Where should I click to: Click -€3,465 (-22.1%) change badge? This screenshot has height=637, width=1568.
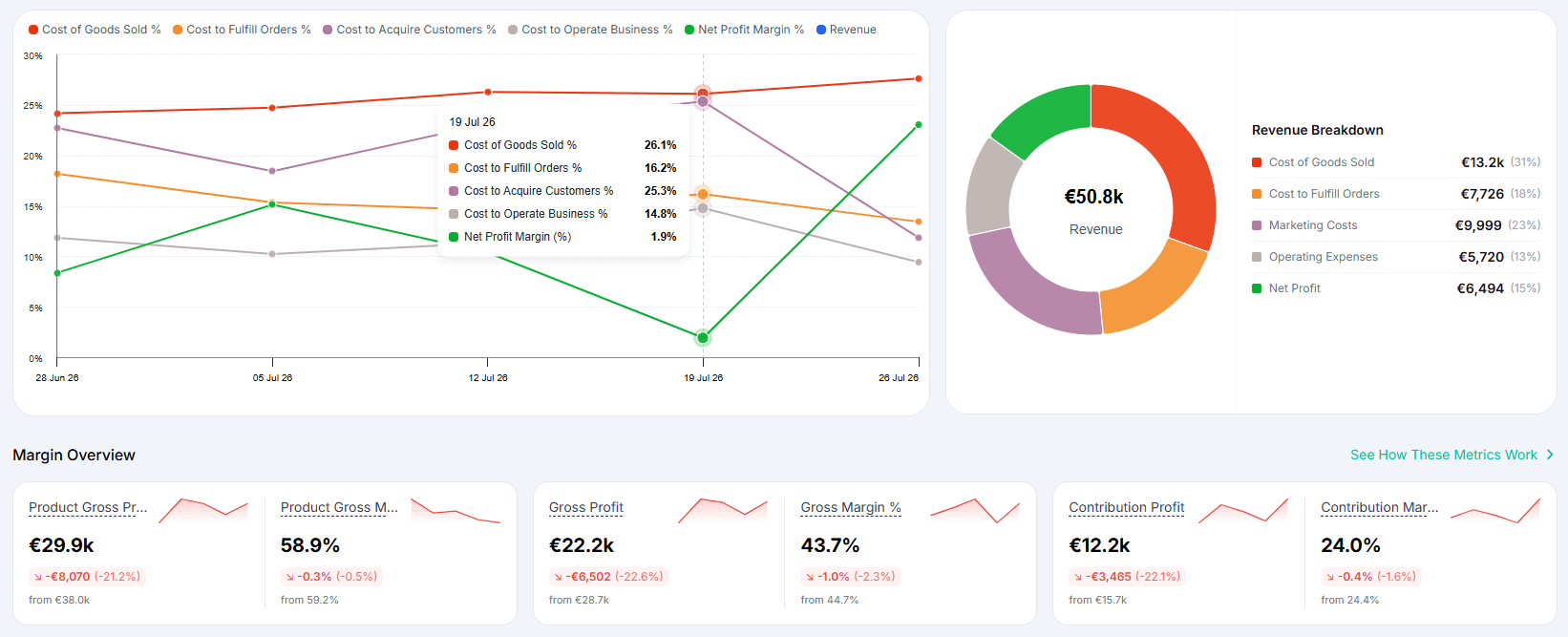pos(1127,577)
